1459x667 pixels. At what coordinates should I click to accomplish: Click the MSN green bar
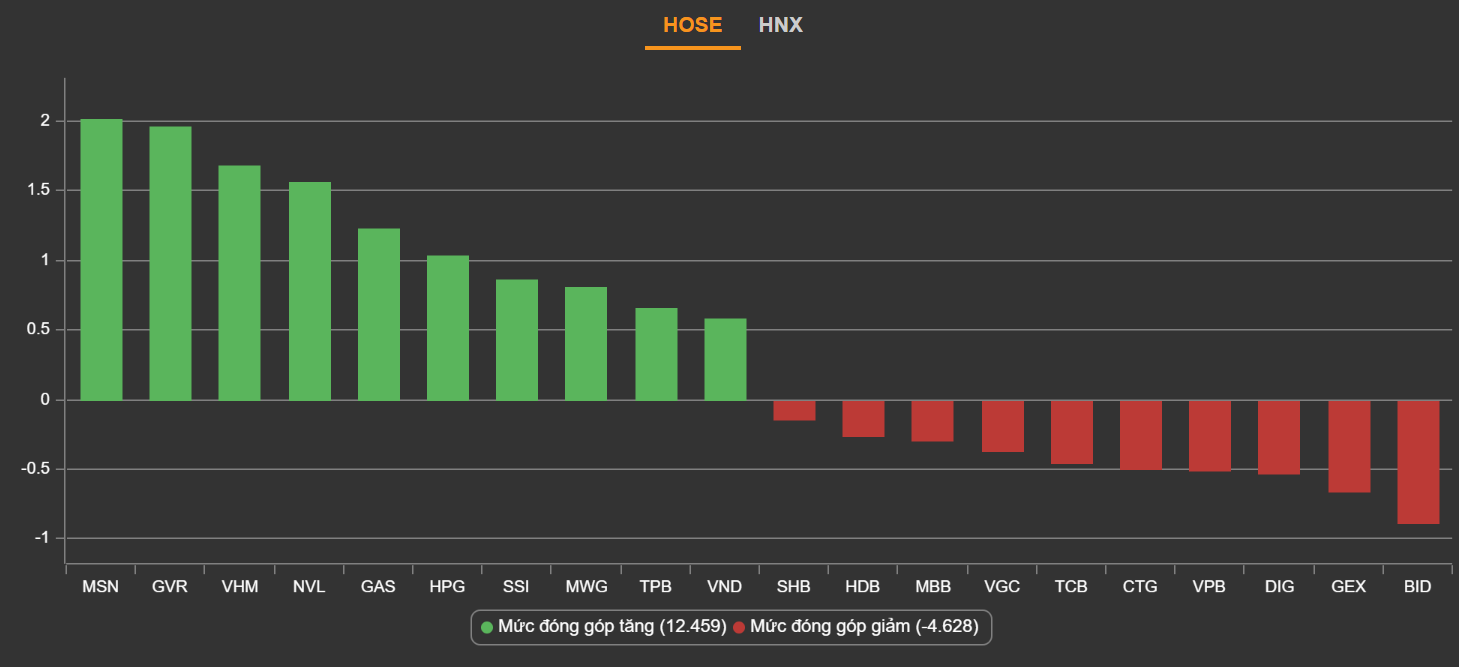pyautogui.click(x=101, y=260)
